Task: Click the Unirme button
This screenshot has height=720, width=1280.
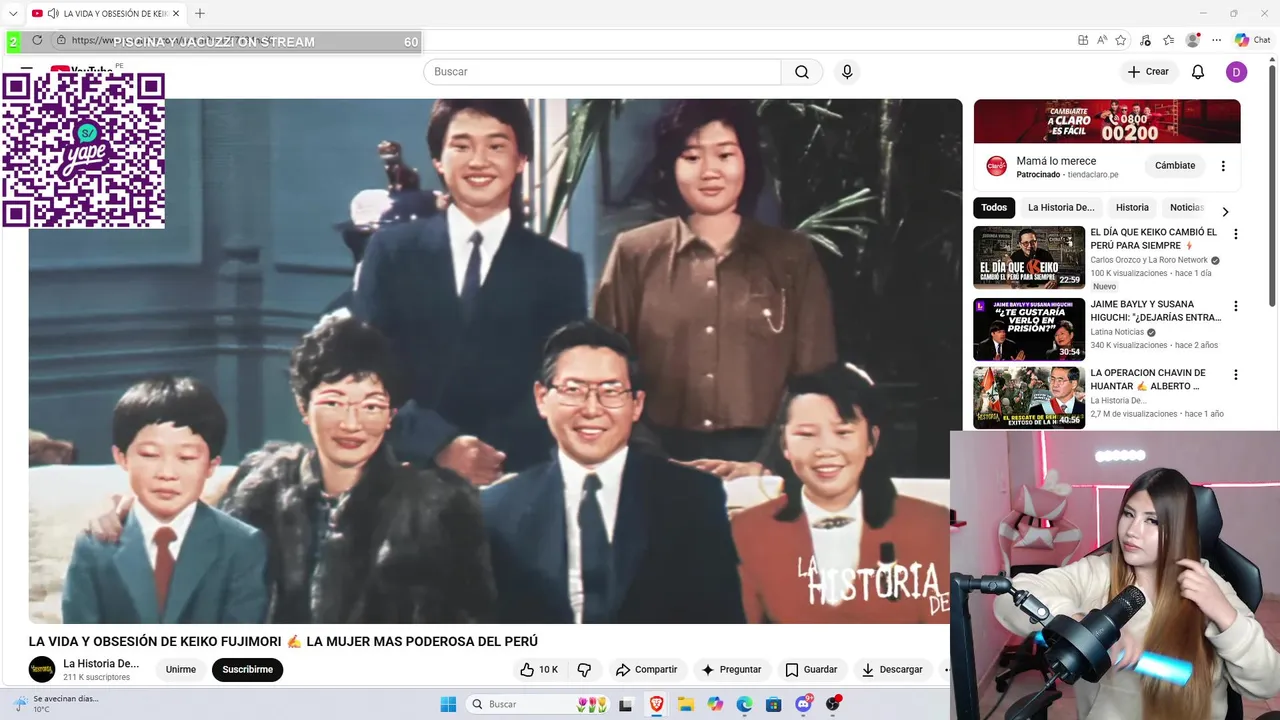Action: pos(181,670)
